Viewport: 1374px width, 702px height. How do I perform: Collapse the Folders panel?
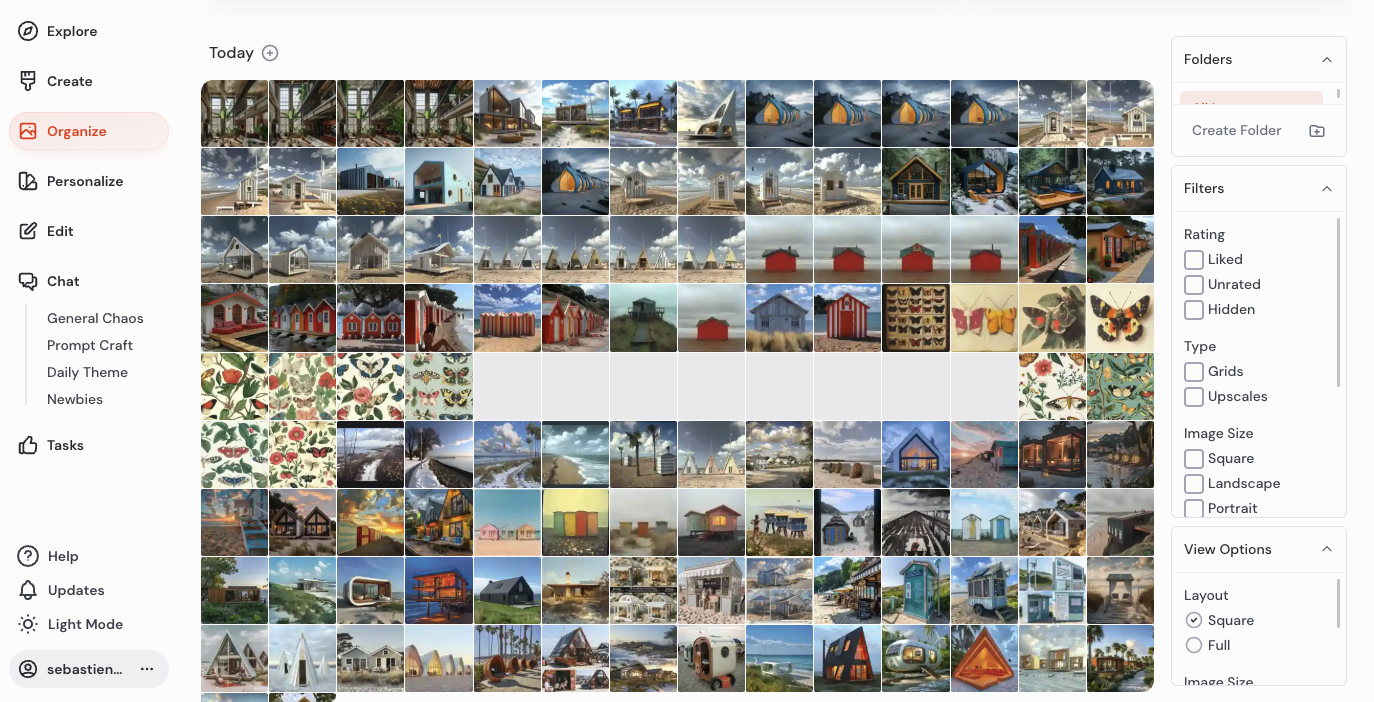[1327, 59]
